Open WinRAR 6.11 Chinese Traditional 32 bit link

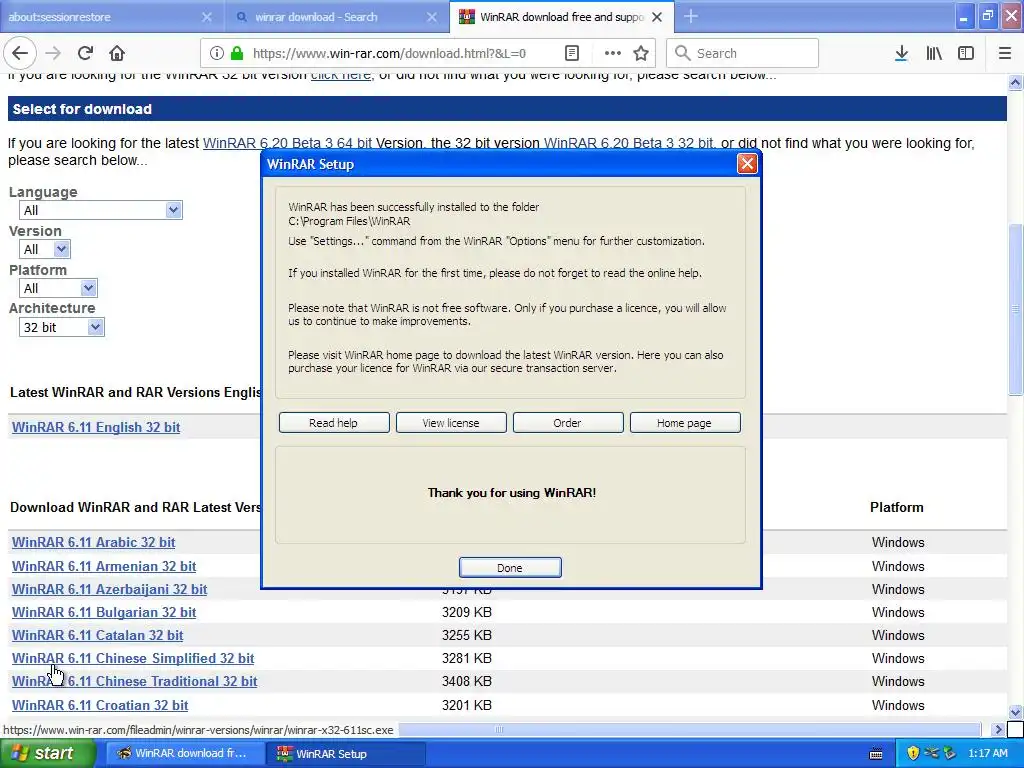pos(135,681)
